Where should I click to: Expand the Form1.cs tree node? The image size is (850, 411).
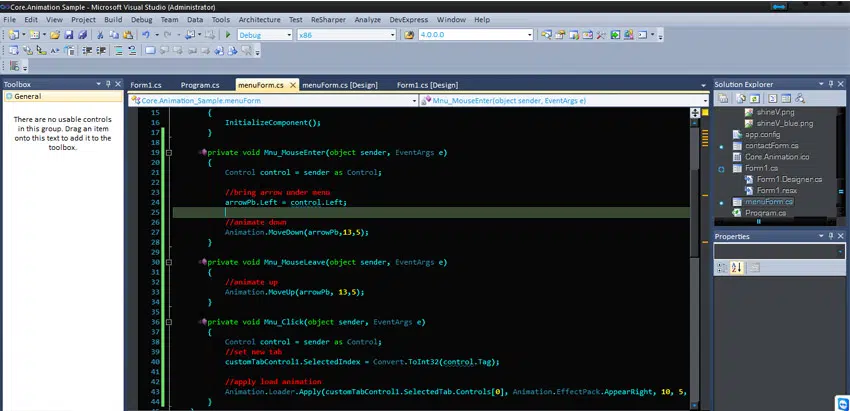[721, 168]
